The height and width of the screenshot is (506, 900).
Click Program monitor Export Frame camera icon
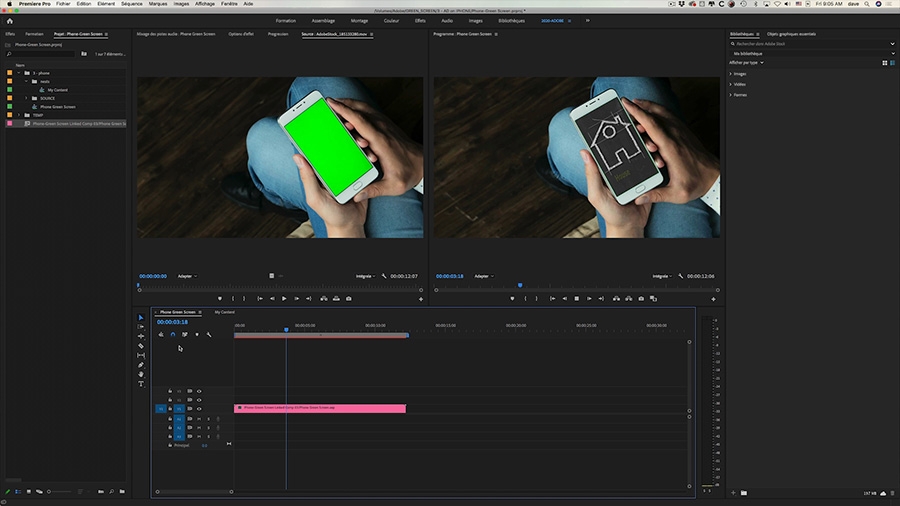coord(641,298)
